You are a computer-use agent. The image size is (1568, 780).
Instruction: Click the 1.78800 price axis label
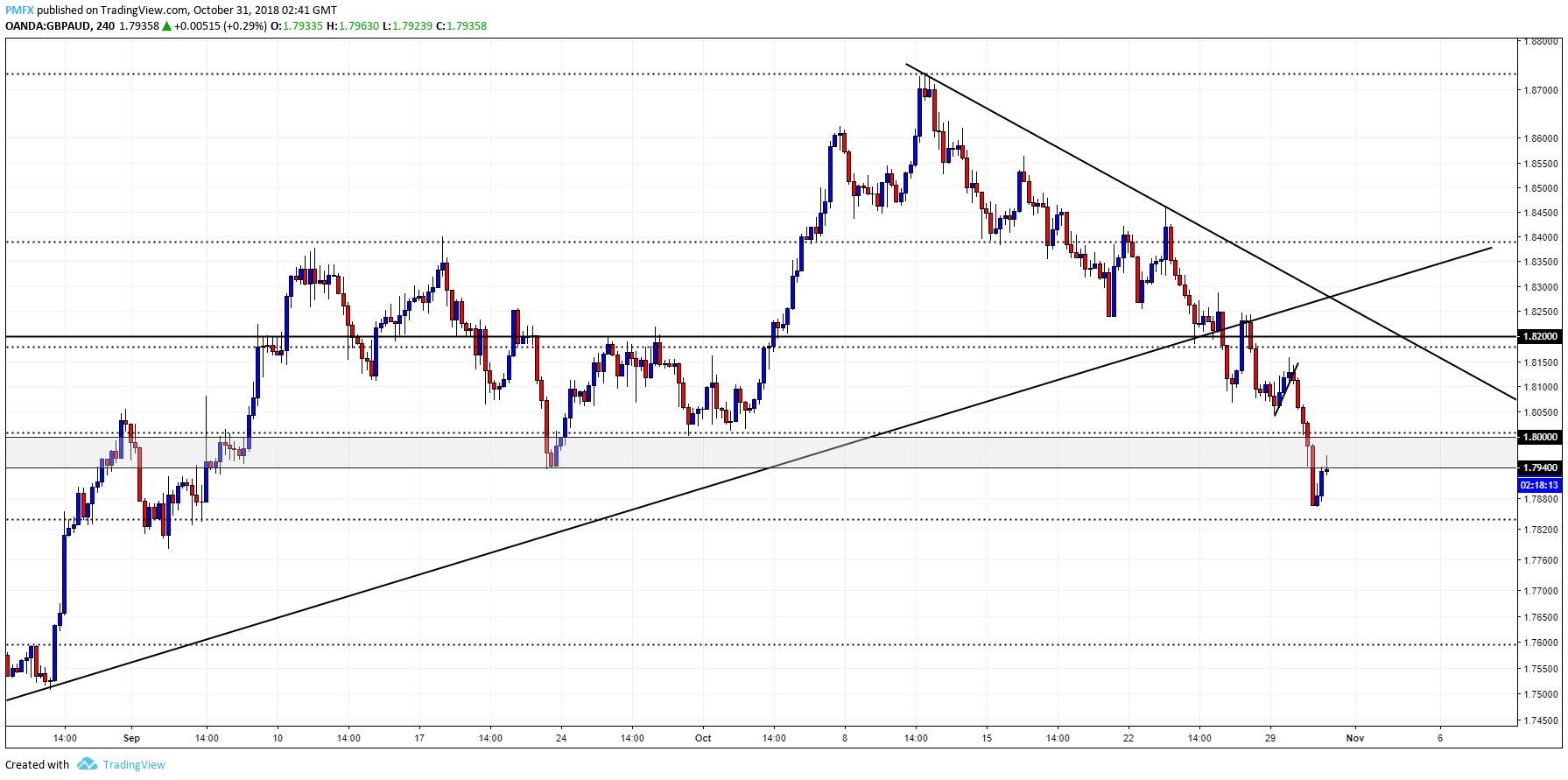pyautogui.click(x=1541, y=499)
